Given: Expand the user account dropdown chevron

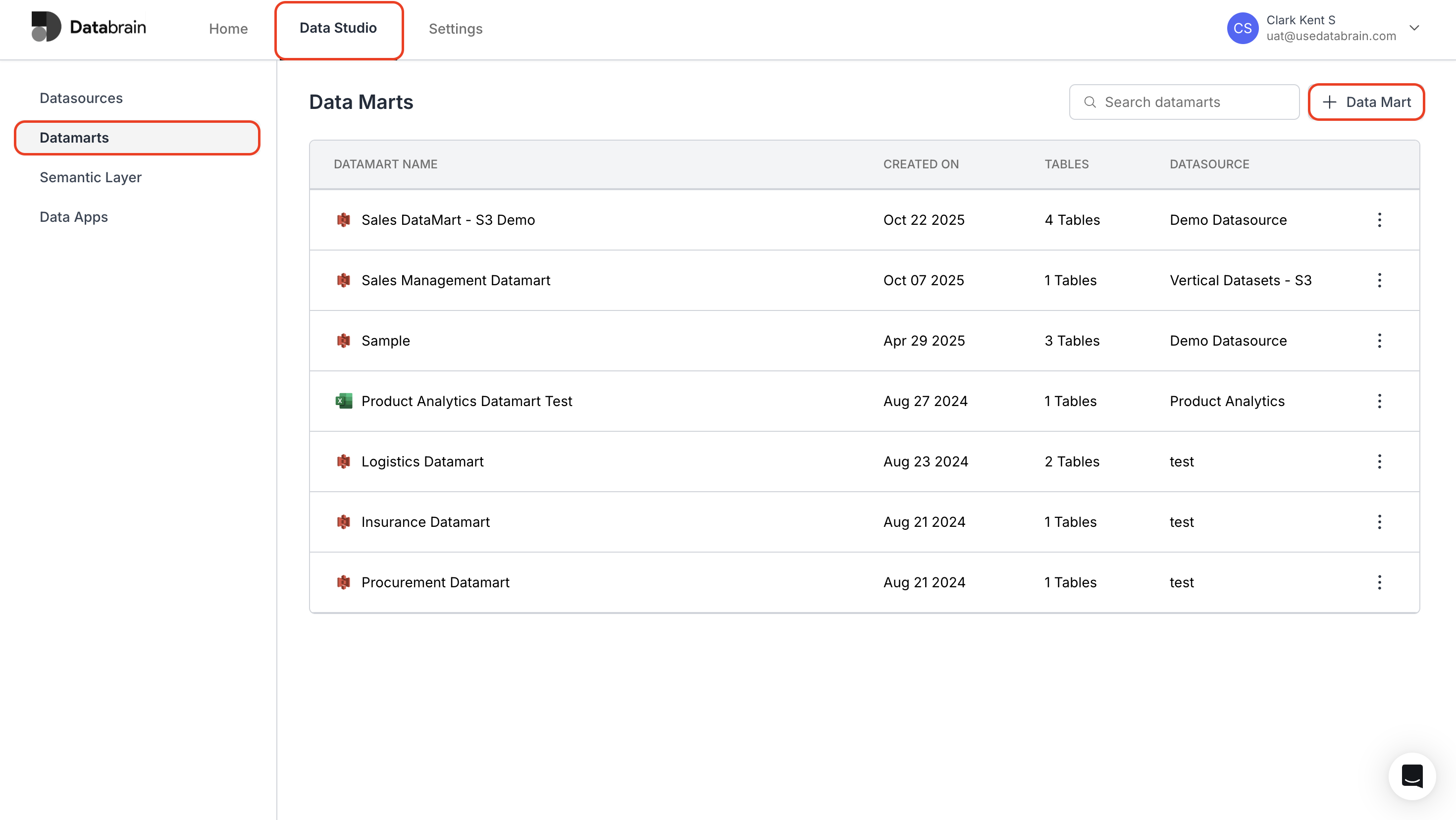Looking at the screenshot, I should 1414,28.
